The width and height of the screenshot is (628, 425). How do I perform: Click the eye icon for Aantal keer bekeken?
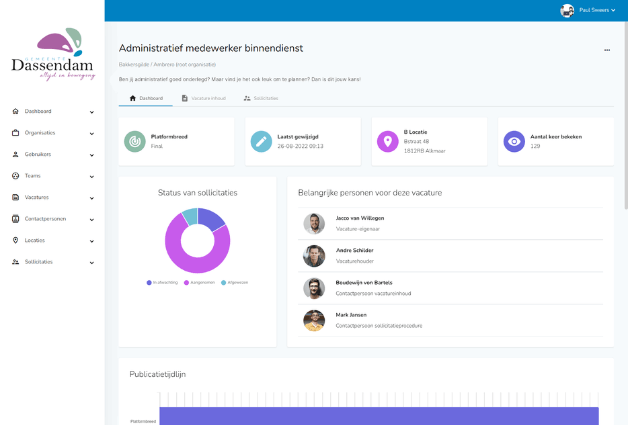coord(514,142)
